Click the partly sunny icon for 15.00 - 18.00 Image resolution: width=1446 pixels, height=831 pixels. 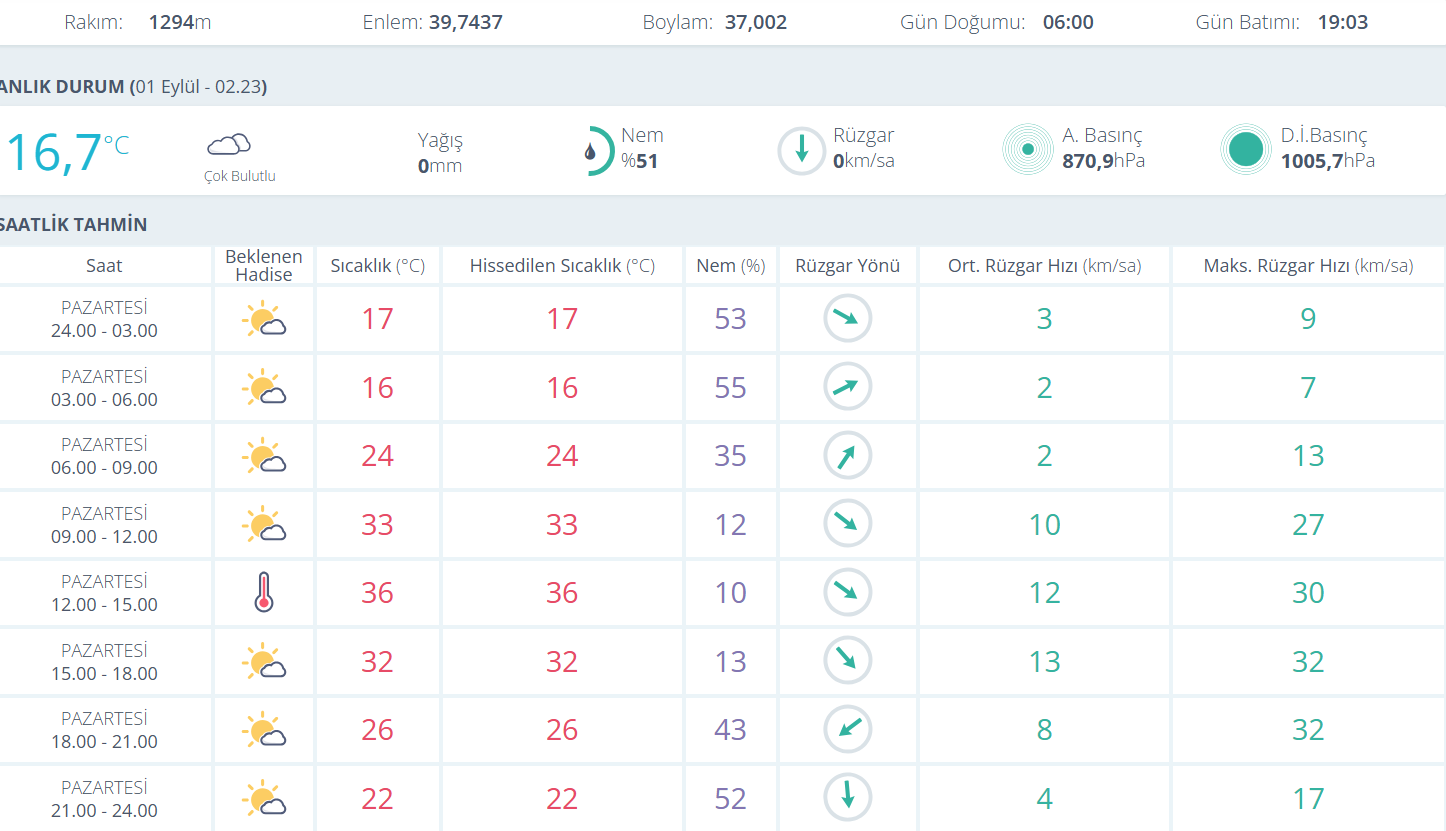tap(264, 662)
